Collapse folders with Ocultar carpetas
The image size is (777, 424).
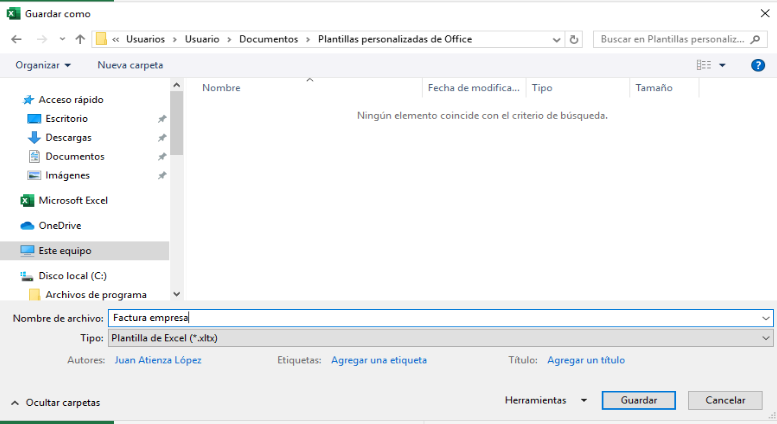tap(56, 403)
